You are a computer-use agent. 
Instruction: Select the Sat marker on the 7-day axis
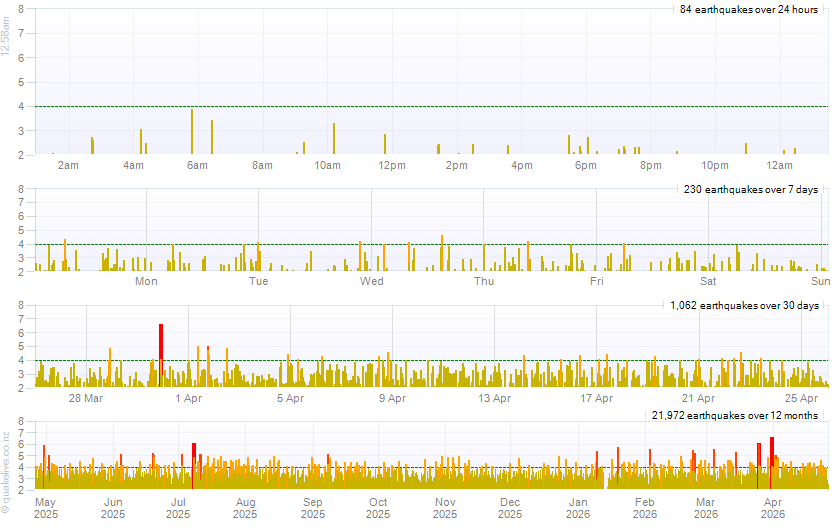(709, 282)
